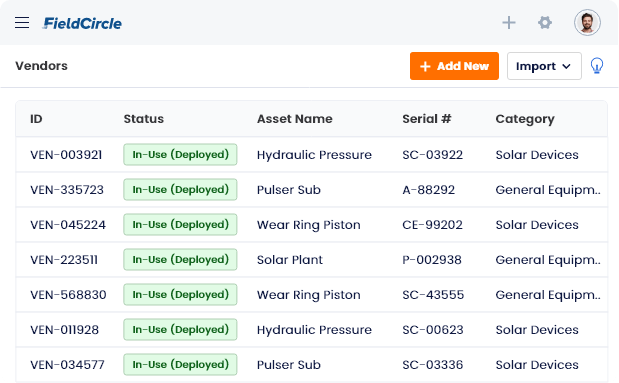619x383 pixels.
Task: Click Hydraulic Pressure in VEN-011928 row
Action: pos(314,330)
